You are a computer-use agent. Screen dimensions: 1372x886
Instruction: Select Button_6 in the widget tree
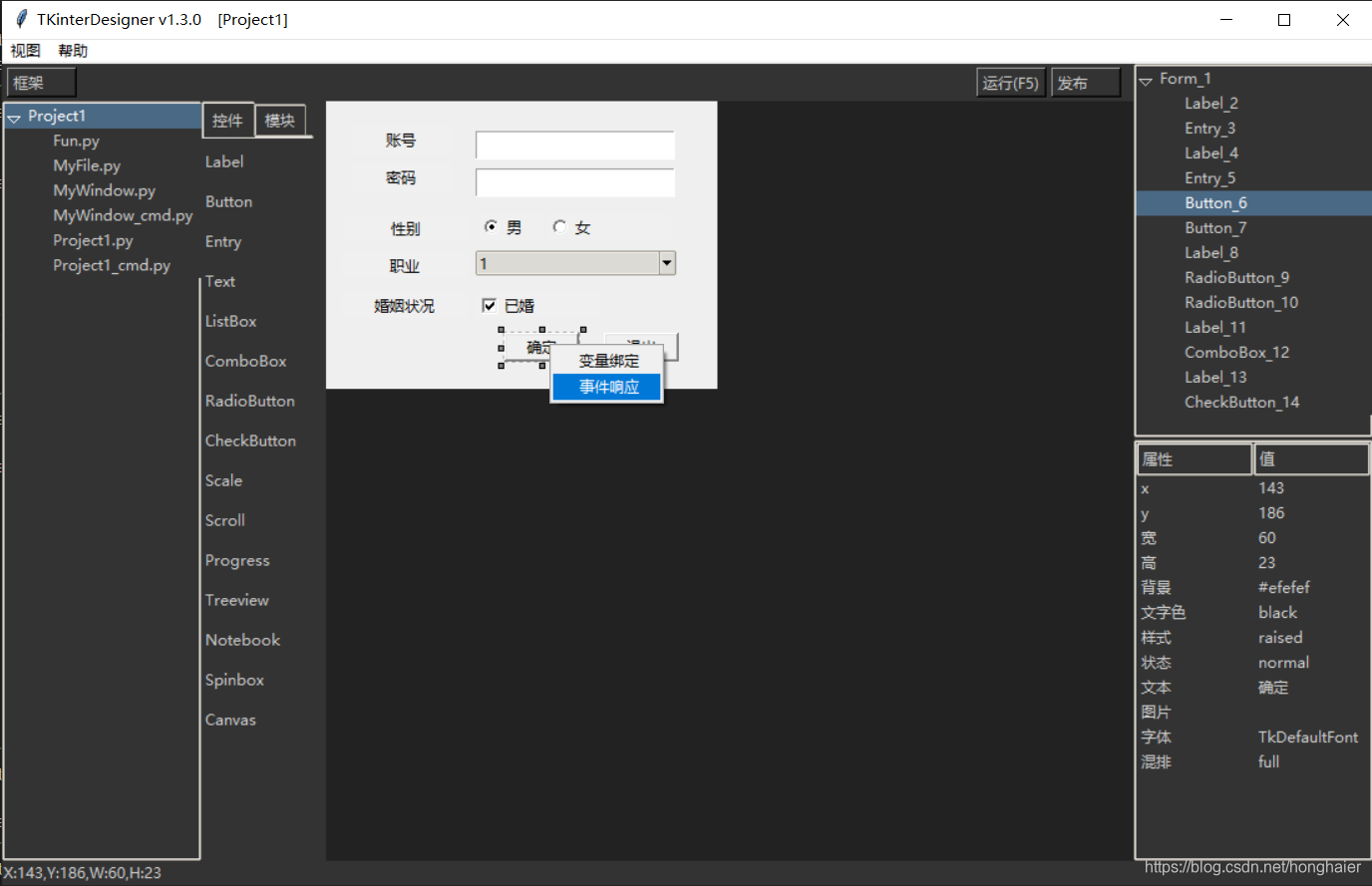(1215, 203)
